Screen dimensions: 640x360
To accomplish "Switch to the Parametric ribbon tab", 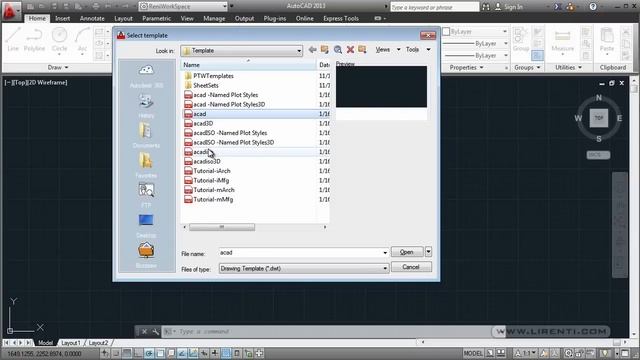I will 156,18.
